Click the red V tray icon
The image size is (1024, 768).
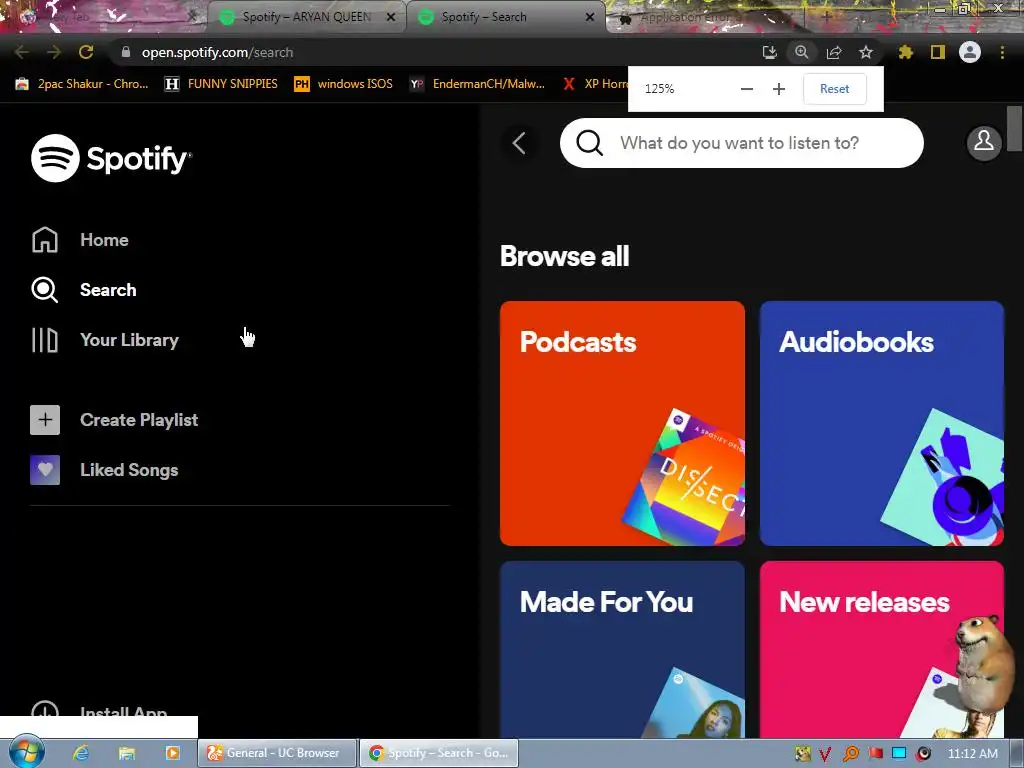click(825, 754)
